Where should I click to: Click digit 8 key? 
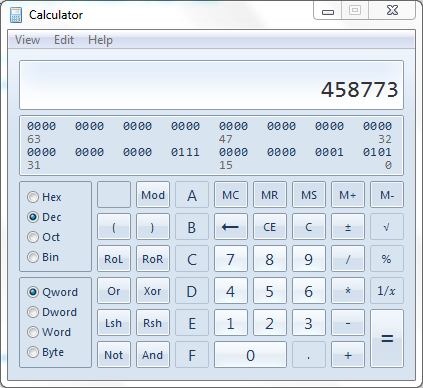click(270, 259)
